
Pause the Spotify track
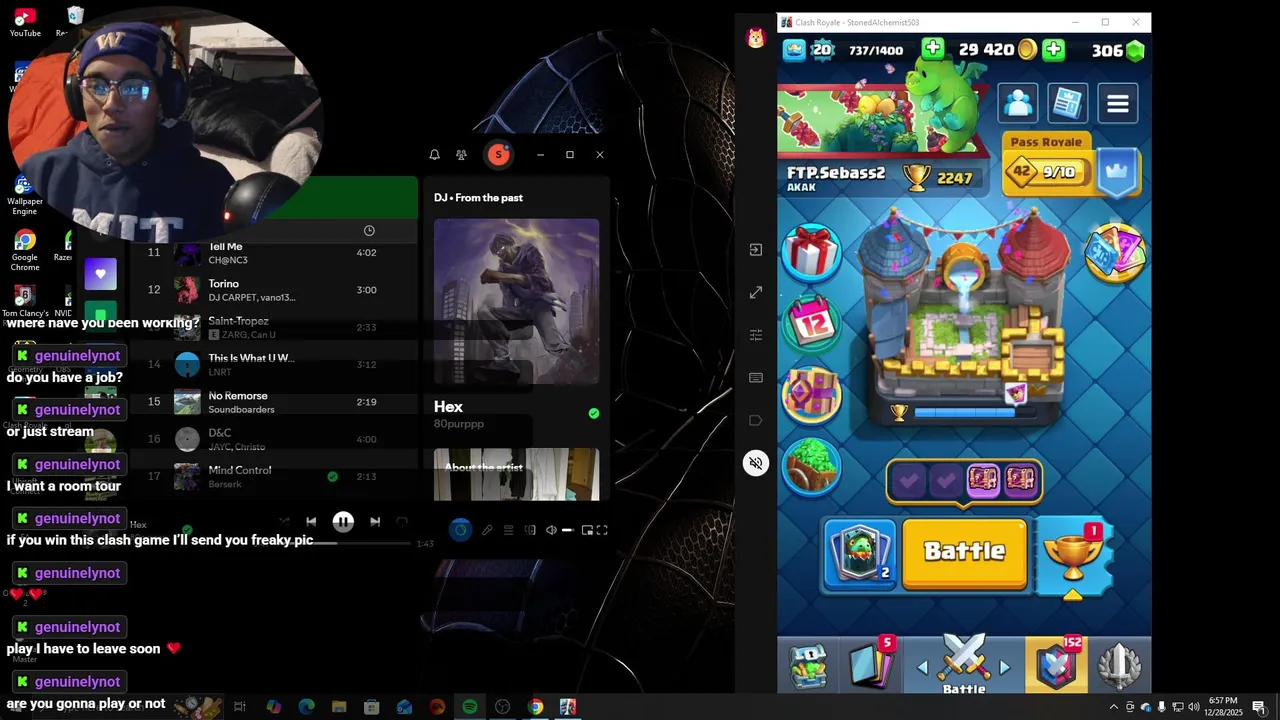tap(343, 521)
